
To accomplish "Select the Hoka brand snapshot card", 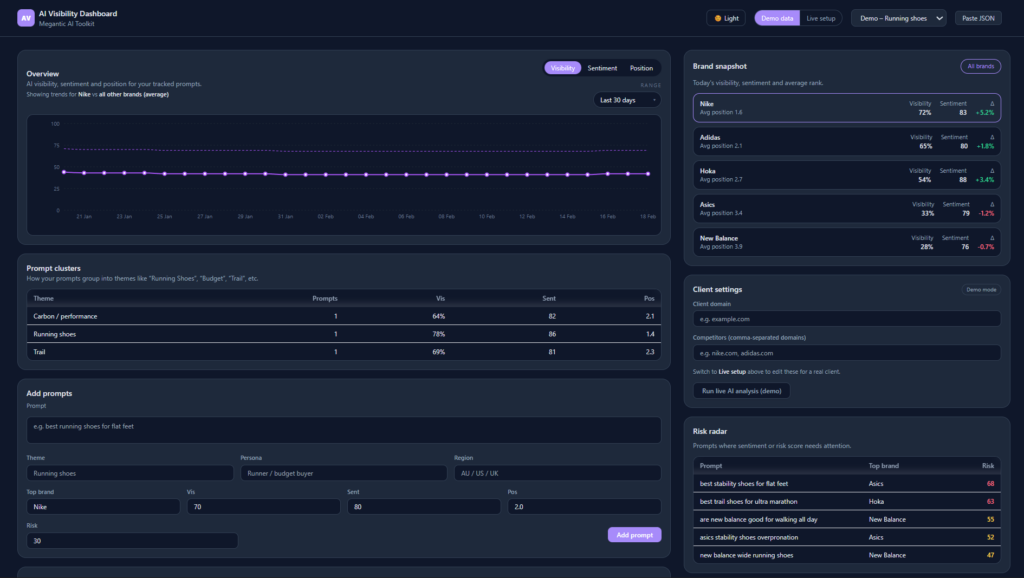I will tap(846, 175).
